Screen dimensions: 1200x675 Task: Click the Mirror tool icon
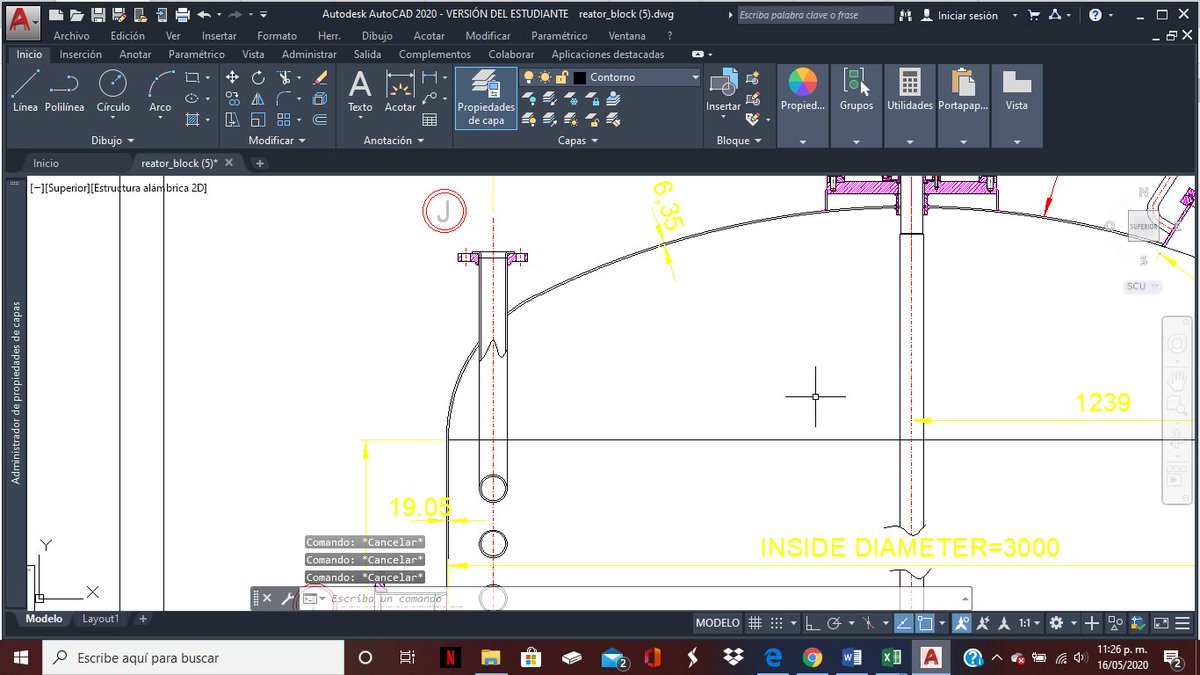coord(258,99)
